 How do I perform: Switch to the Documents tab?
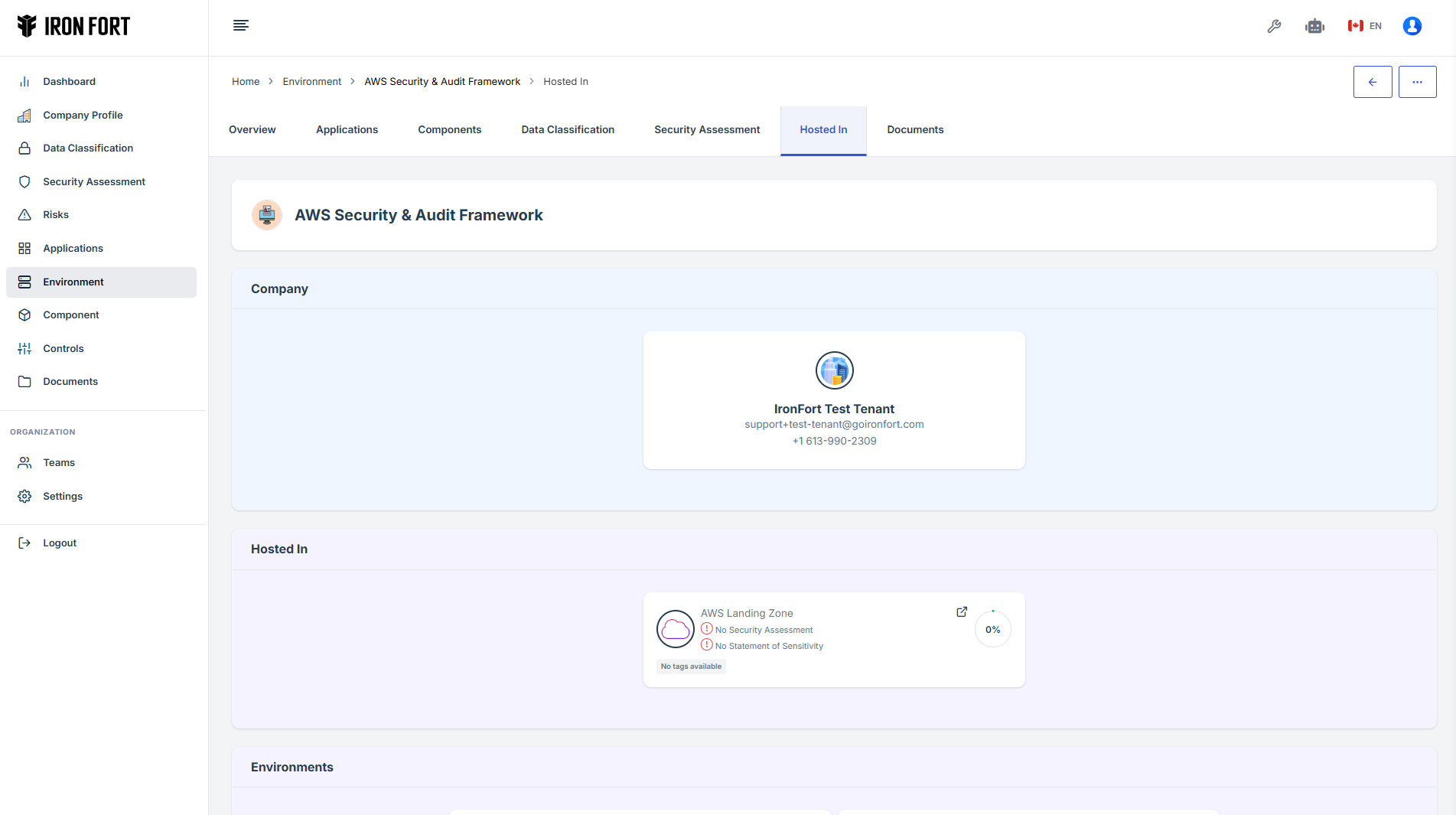click(915, 130)
